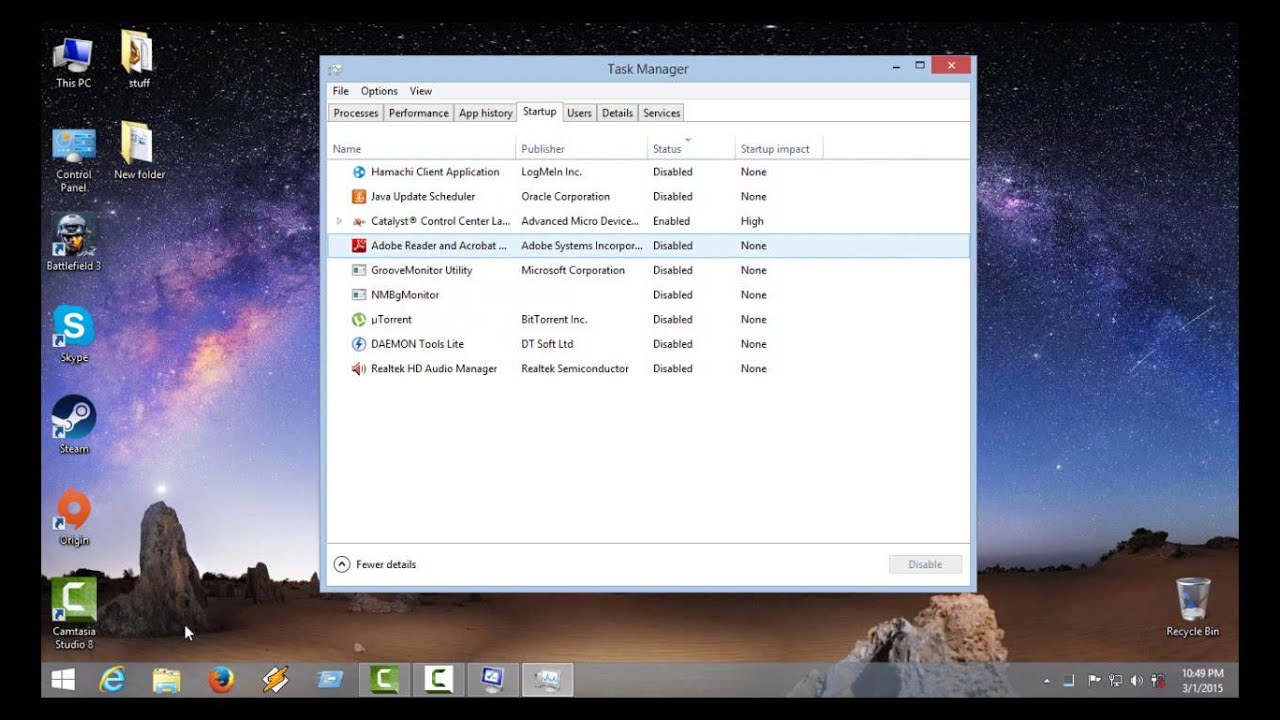
Task: Sort by the Name column header
Action: click(x=422, y=148)
